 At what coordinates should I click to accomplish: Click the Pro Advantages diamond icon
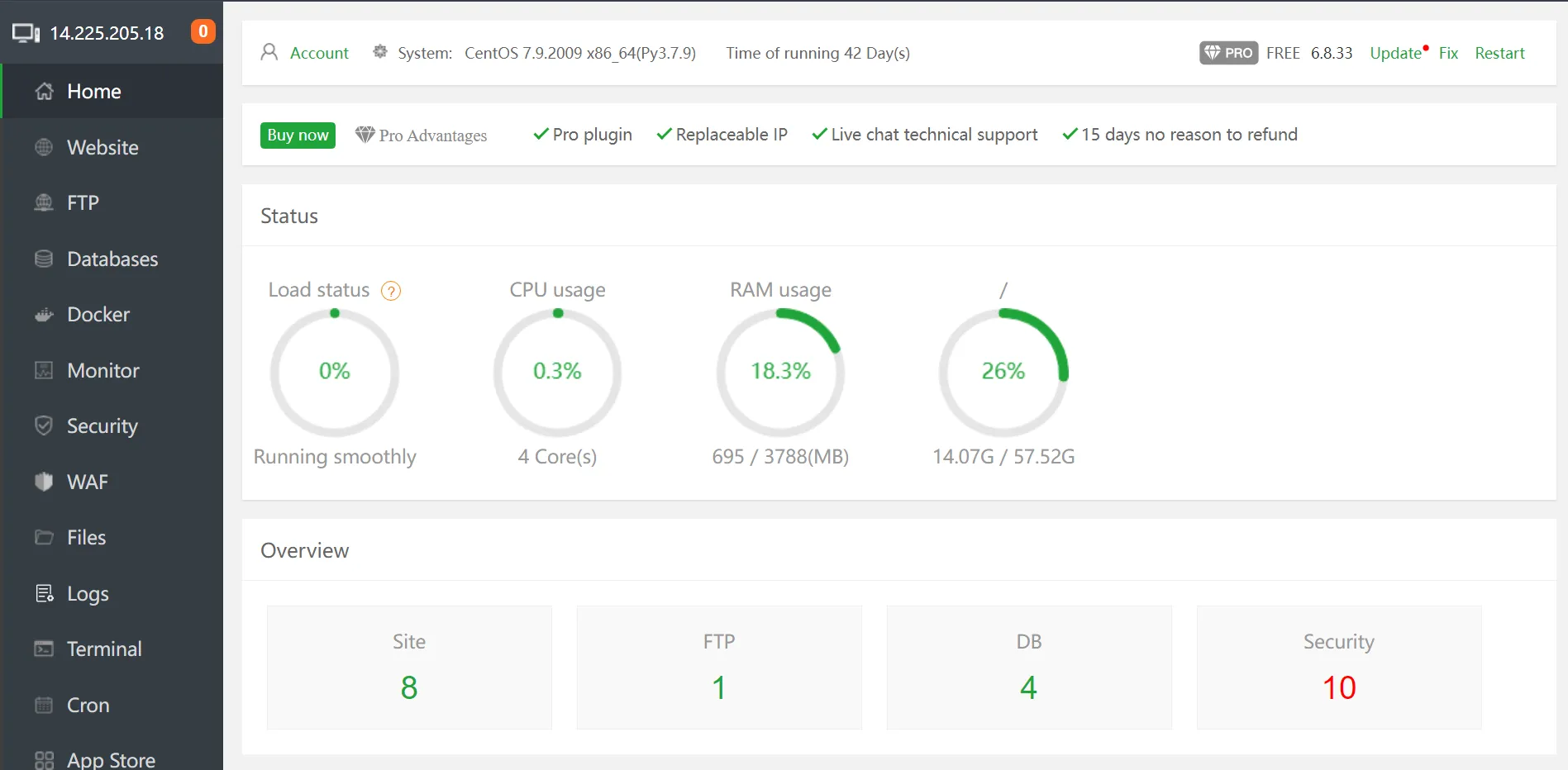click(365, 135)
